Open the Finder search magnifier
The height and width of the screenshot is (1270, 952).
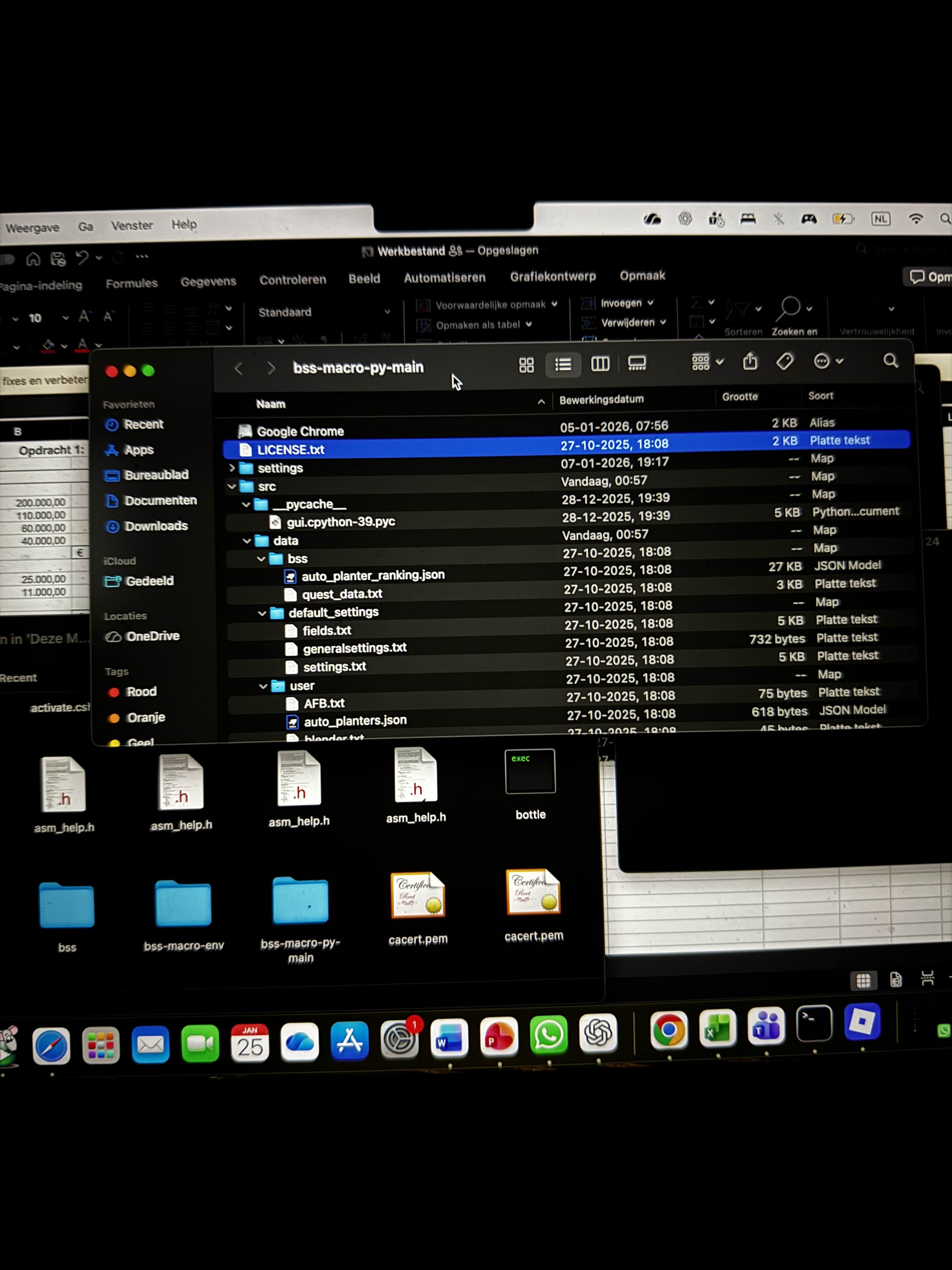pyautogui.click(x=890, y=361)
